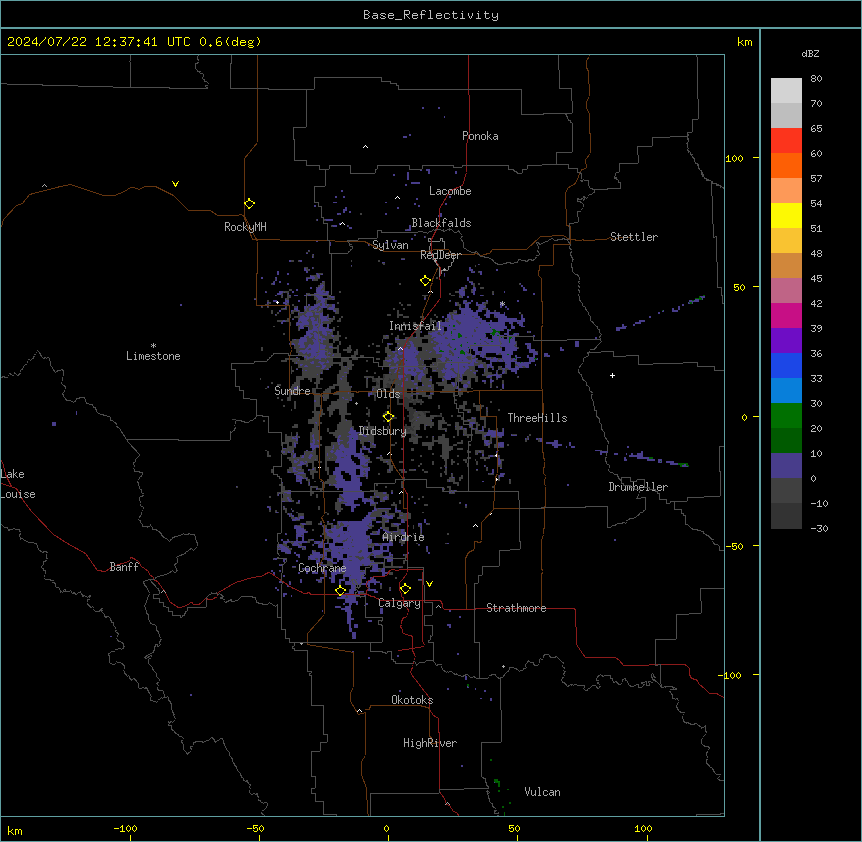Click the HighRiver label
862x842 pixels.
pyautogui.click(x=430, y=743)
